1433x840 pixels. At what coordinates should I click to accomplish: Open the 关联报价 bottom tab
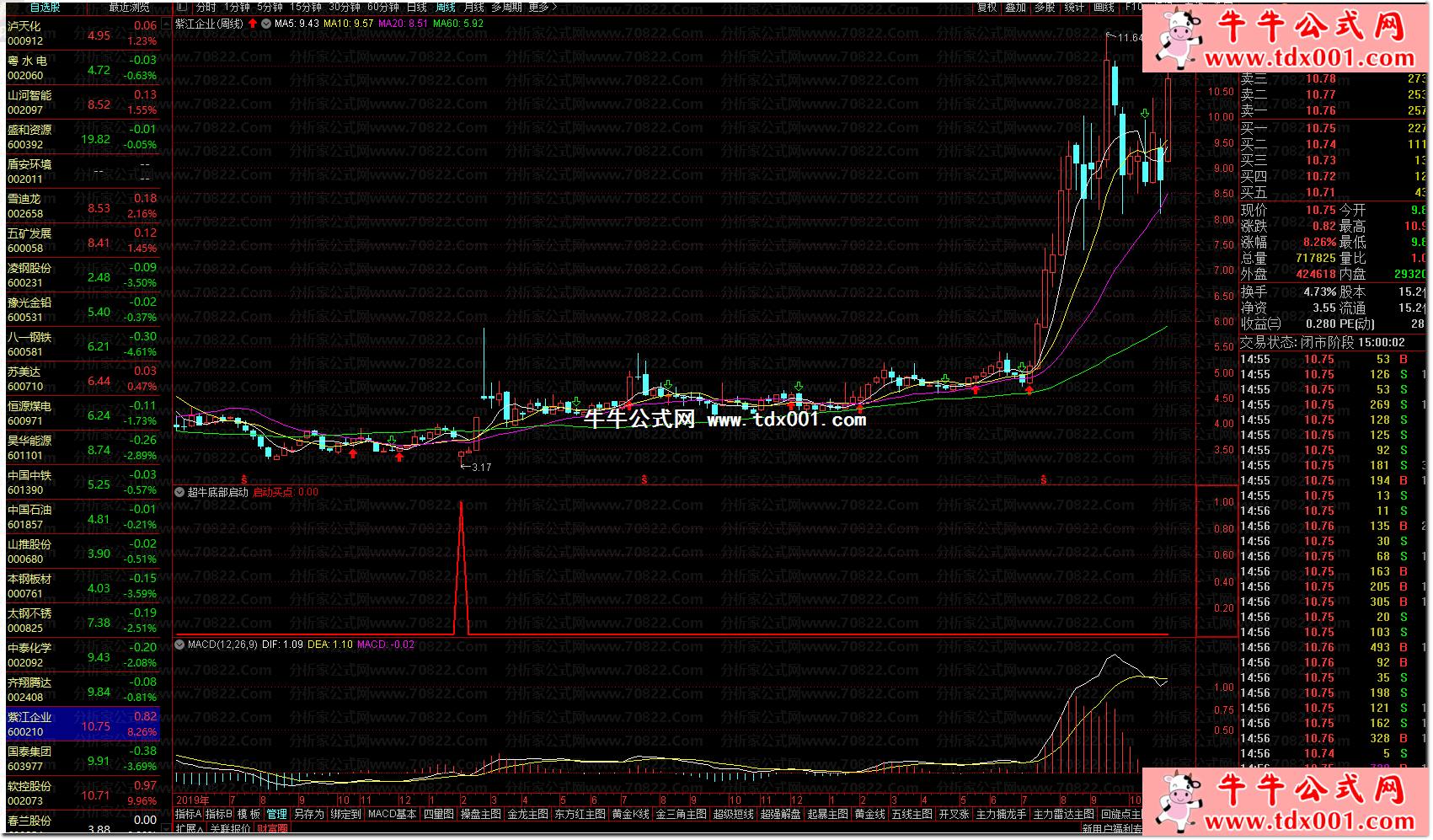[230, 829]
